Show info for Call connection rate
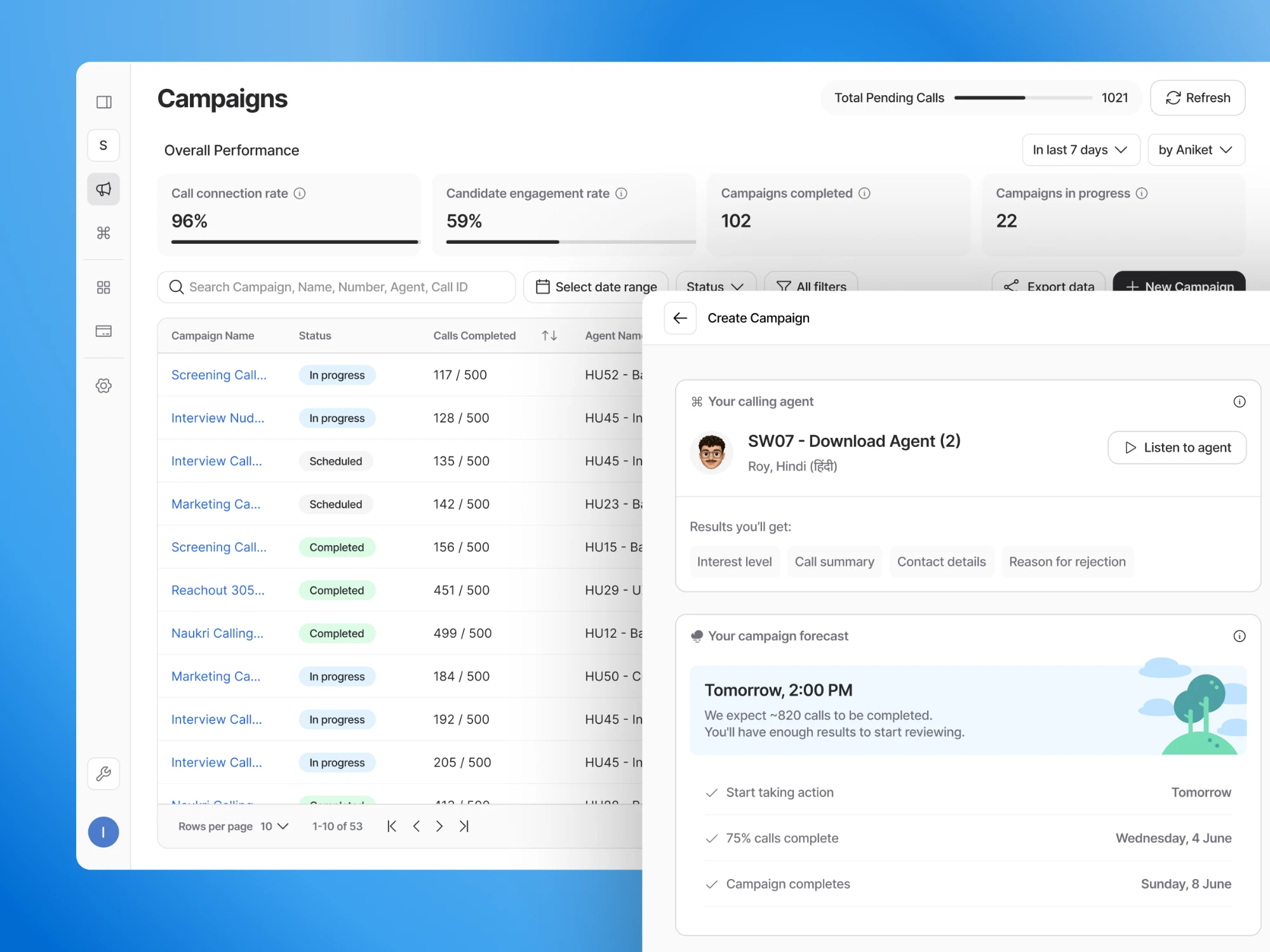Screen dimensions: 1270x952 pyautogui.click(x=300, y=194)
